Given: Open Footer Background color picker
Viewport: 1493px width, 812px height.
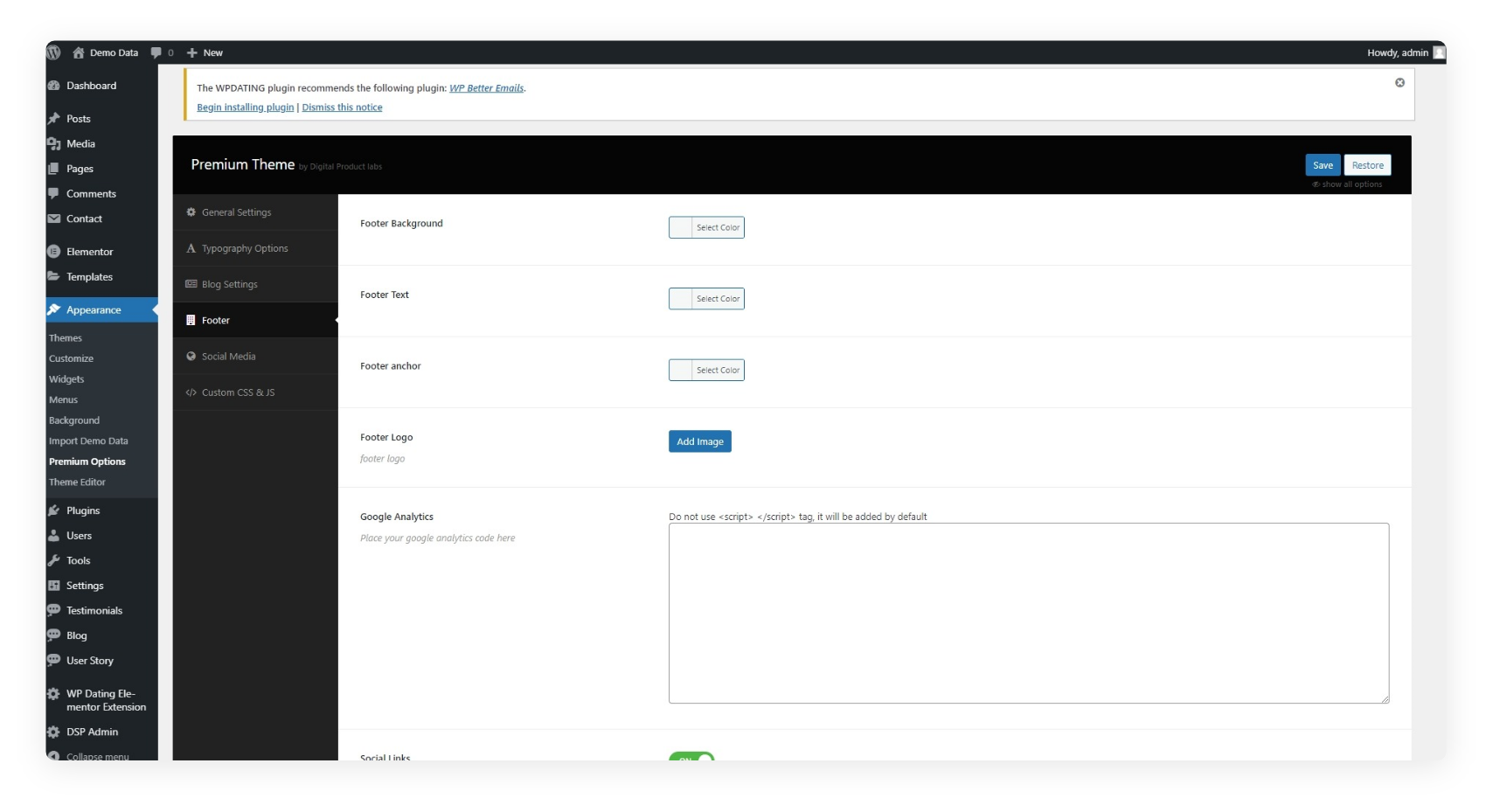Looking at the screenshot, I should pyautogui.click(x=706, y=227).
